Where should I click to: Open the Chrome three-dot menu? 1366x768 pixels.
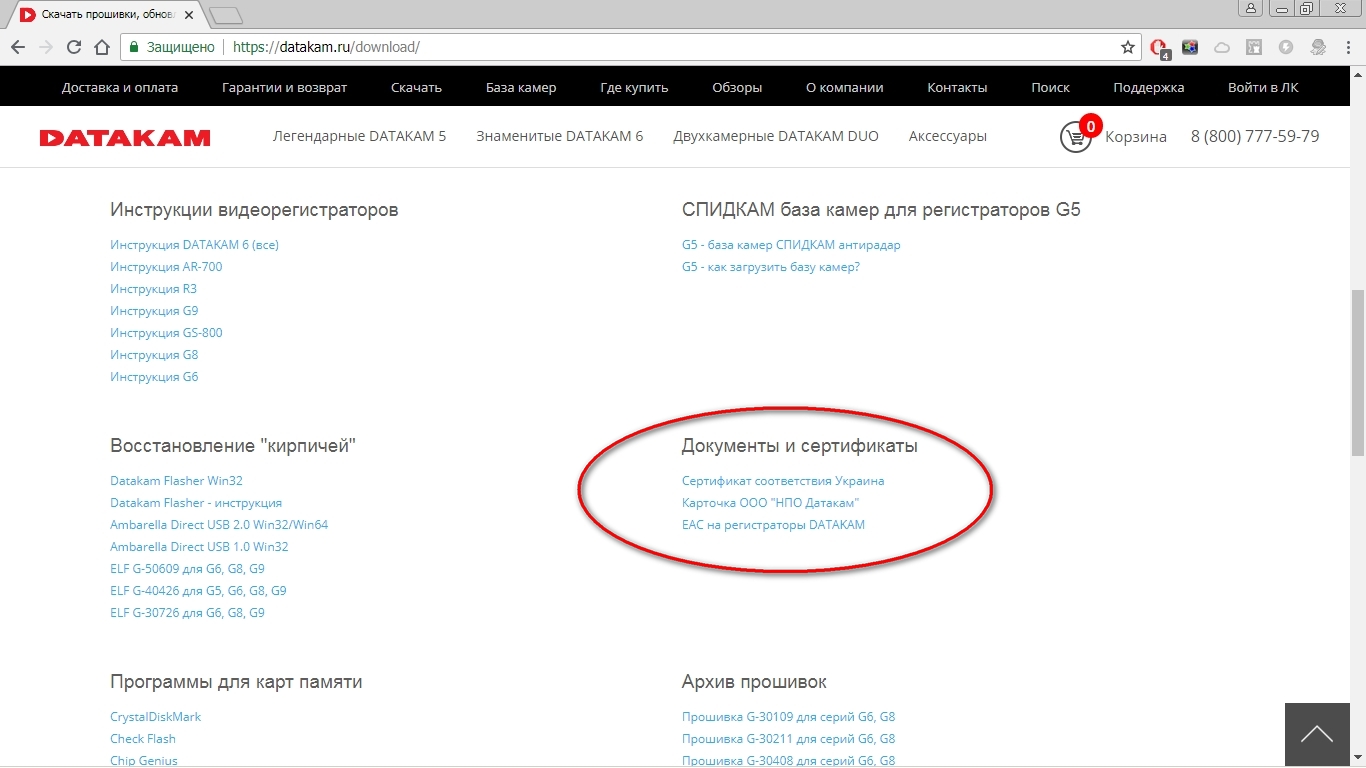point(1349,47)
